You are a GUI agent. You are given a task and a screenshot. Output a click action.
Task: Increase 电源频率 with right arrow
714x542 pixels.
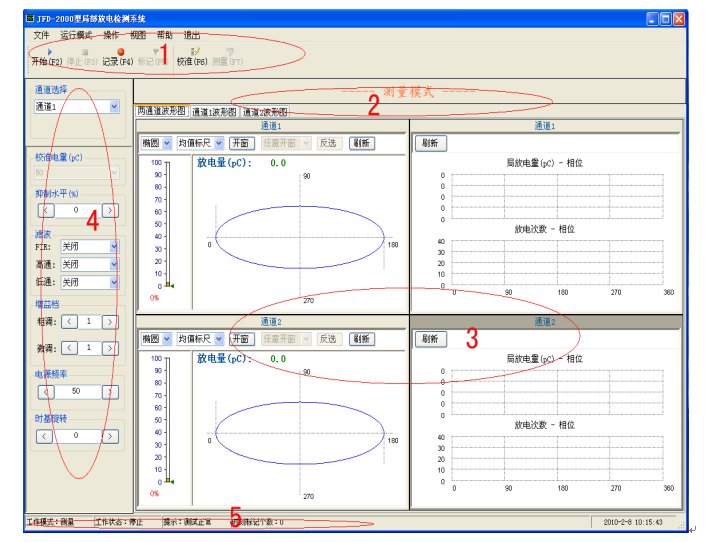pyautogui.click(x=110, y=392)
